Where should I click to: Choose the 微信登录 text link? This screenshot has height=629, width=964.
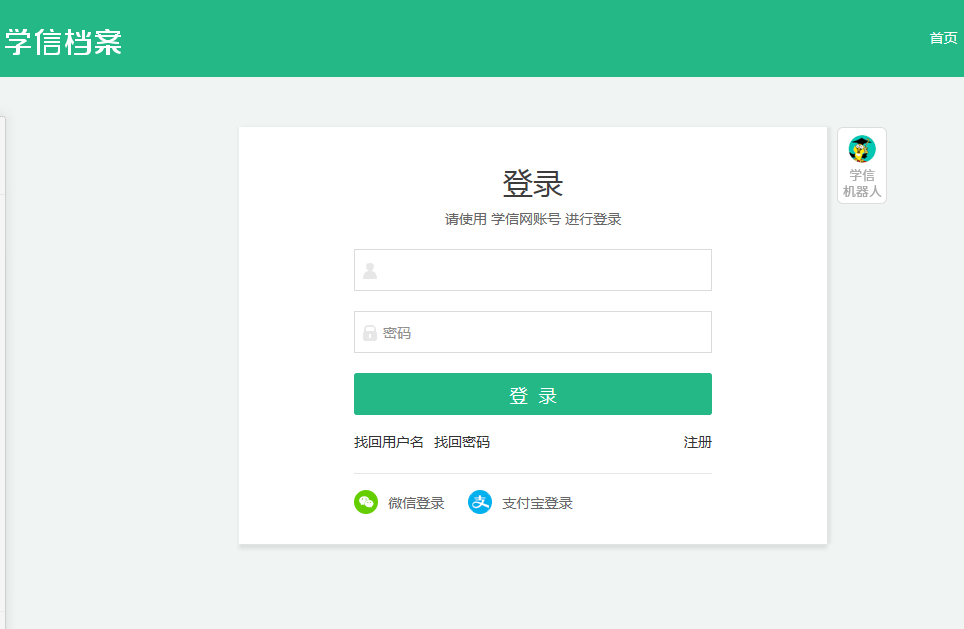[416, 503]
